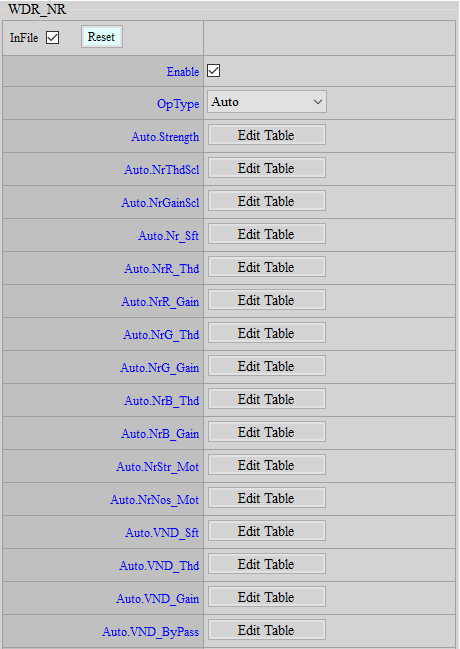This screenshot has height=649, width=460.
Task: Toggle the InFile checkbox
Action: click(52, 38)
